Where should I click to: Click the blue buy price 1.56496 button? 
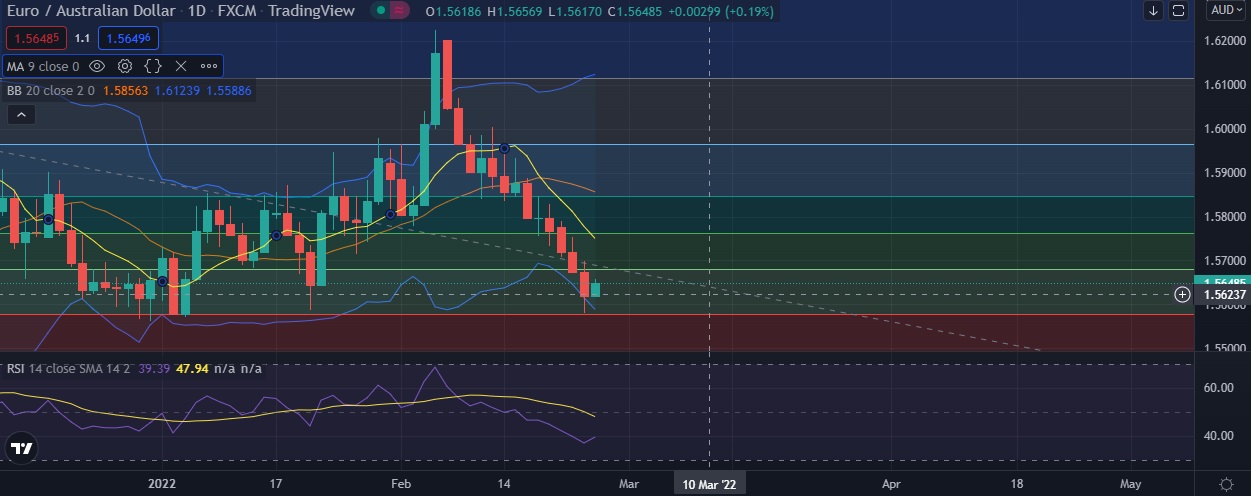click(x=128, y=38)
